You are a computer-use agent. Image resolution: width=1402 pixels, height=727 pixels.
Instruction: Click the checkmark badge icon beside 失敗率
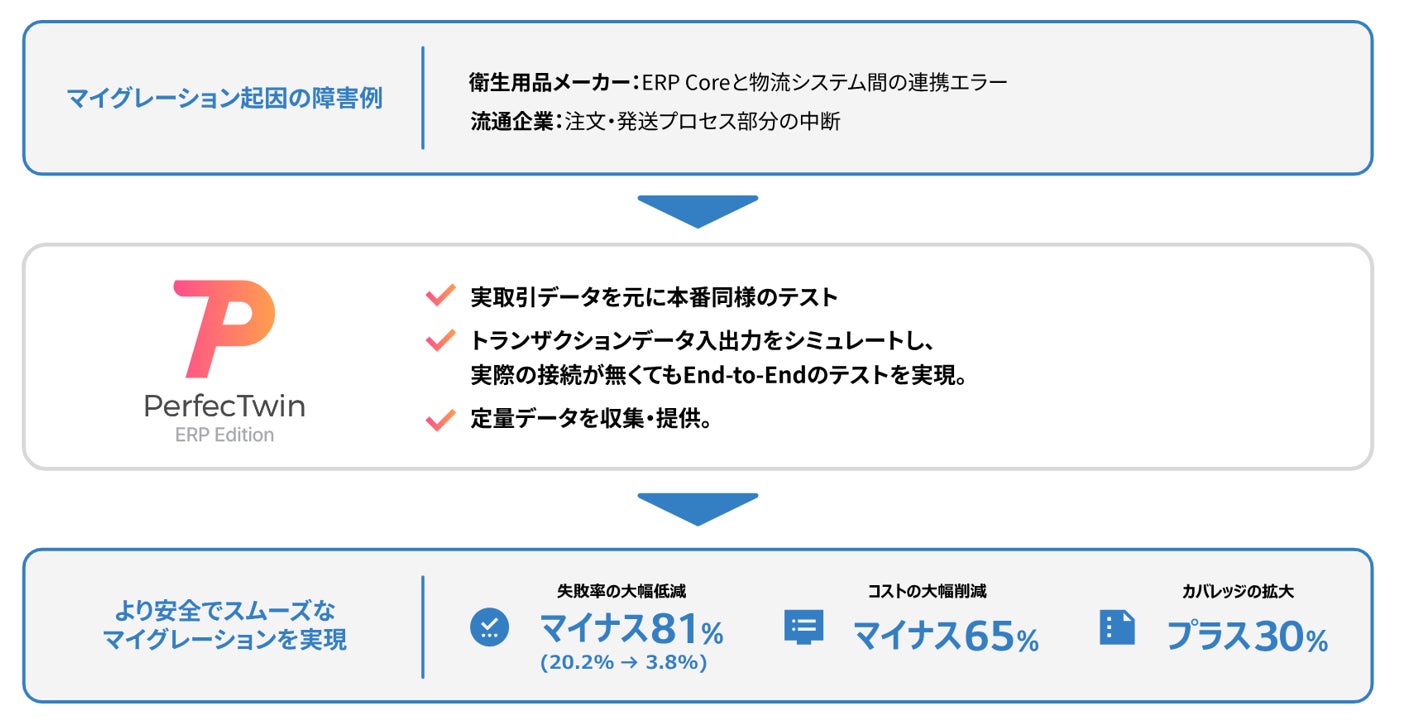pyautogui.click(x=489, y=627)
